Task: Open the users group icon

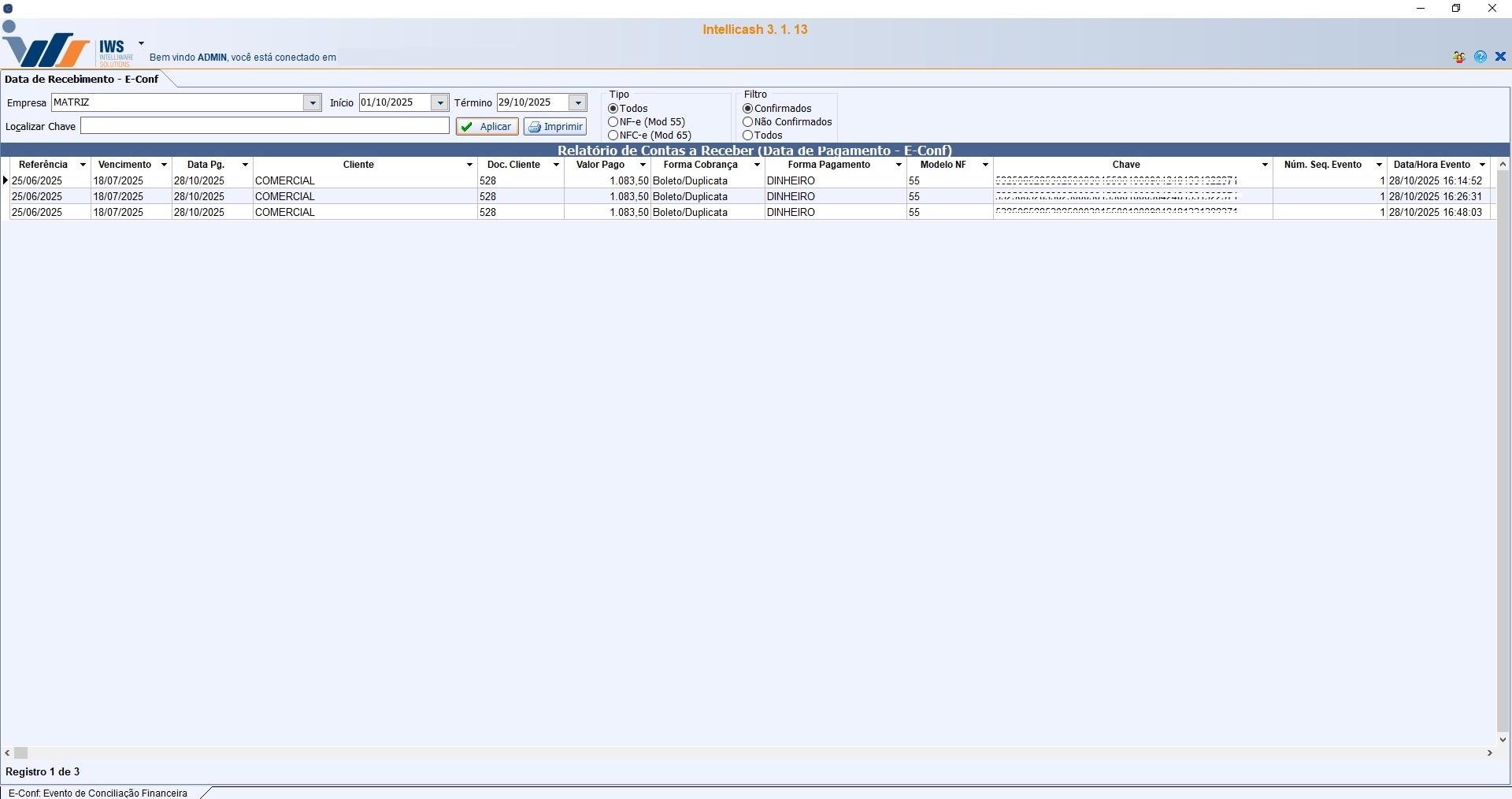Action: coord(1459,57)
